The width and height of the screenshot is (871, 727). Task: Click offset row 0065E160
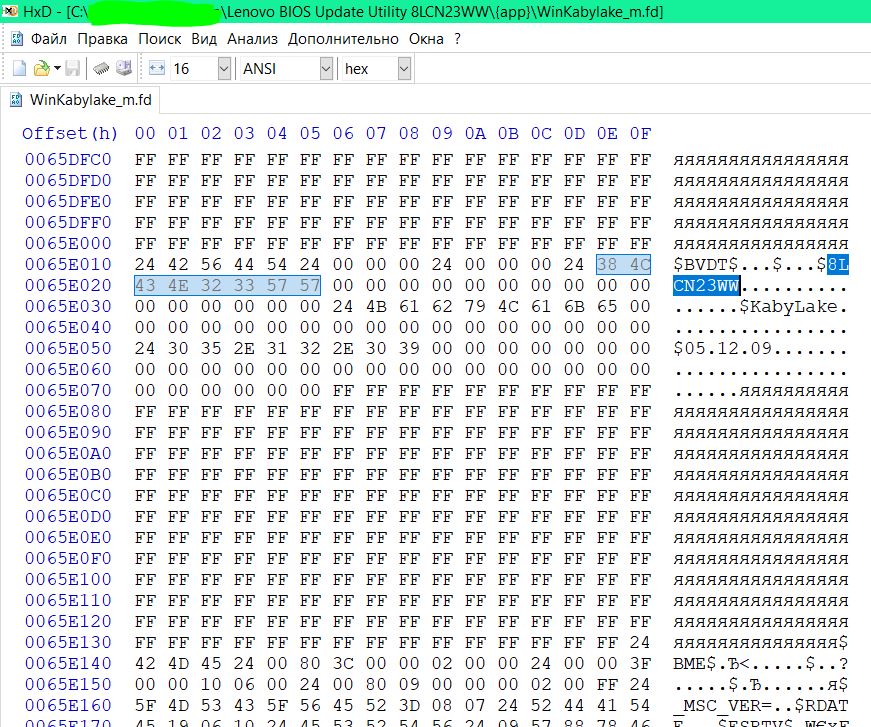point(68,705)
